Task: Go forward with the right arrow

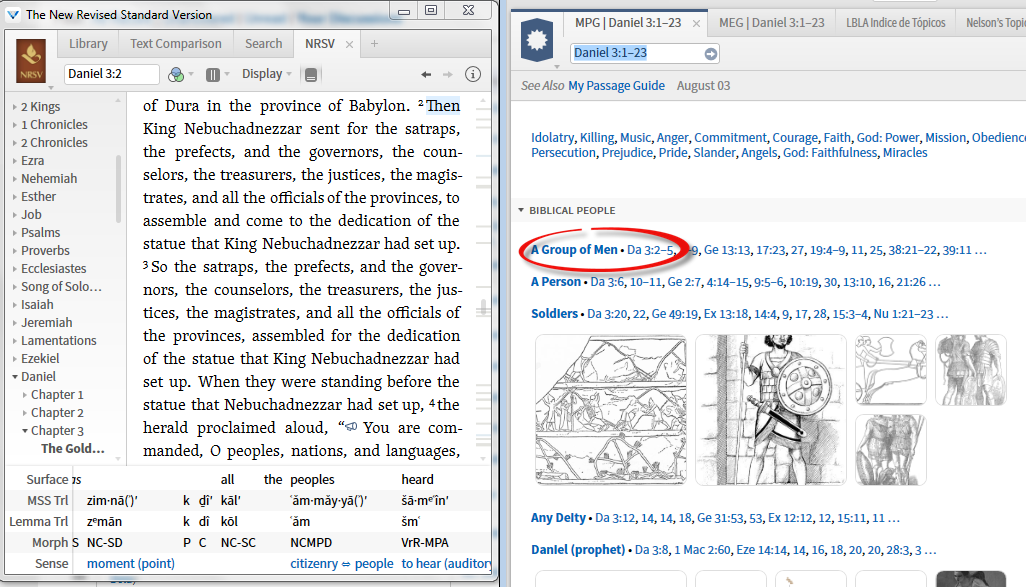Action: pos(448,75)
